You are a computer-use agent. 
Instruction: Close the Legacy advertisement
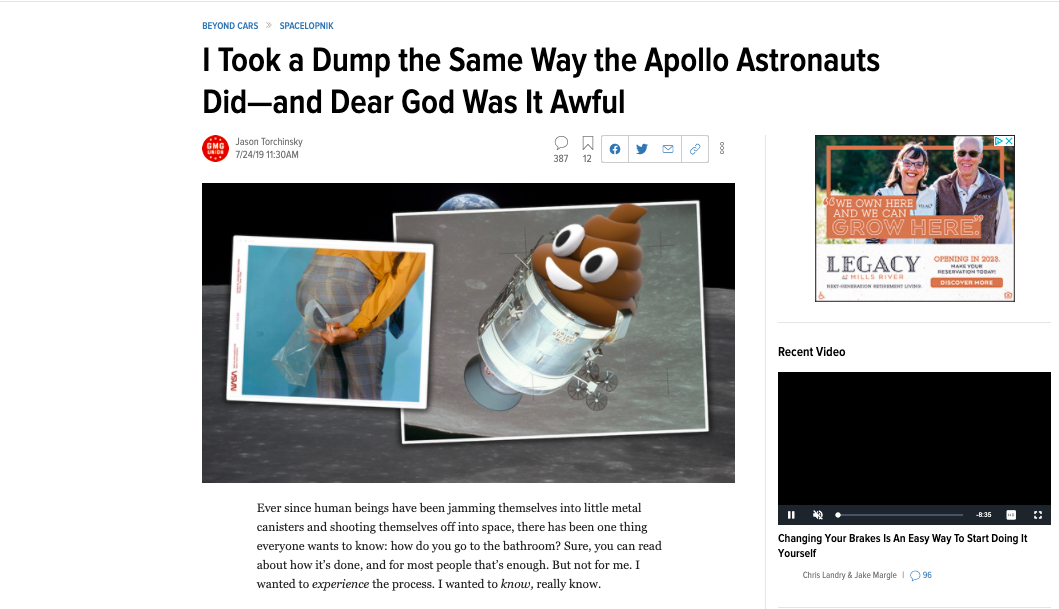[1009, 141]
